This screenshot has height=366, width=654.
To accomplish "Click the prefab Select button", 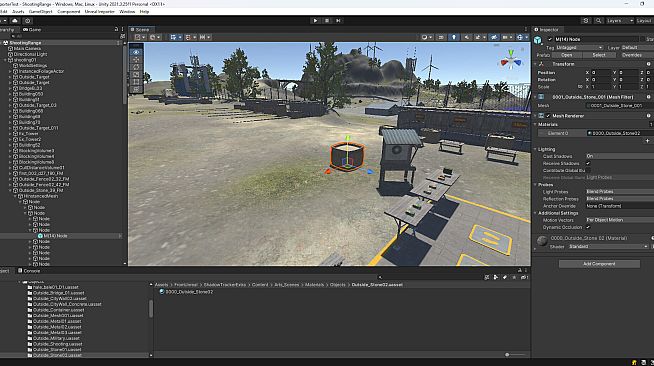I will 599,55.
